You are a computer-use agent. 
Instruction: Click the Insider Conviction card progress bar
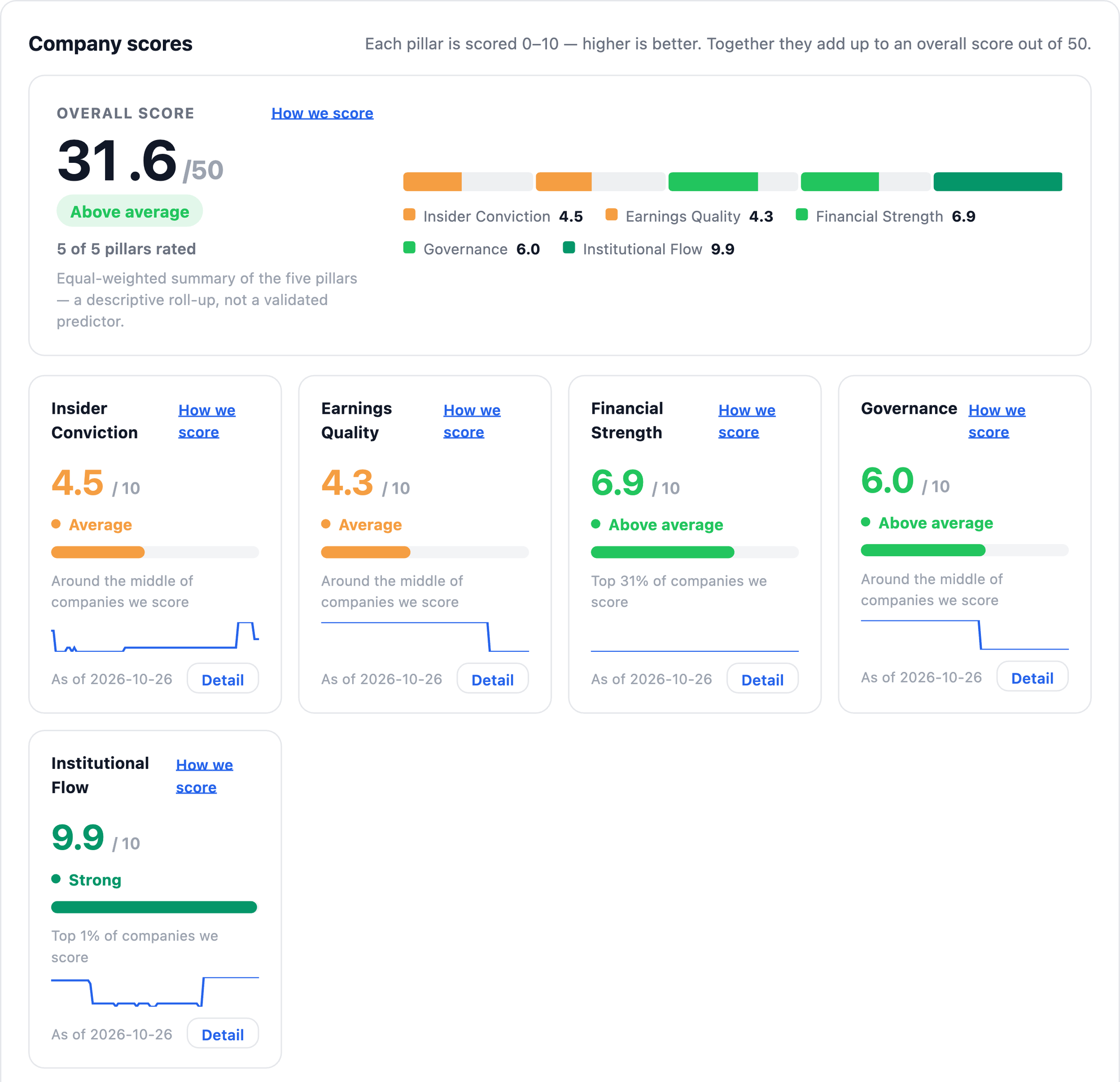coord(155,552)
